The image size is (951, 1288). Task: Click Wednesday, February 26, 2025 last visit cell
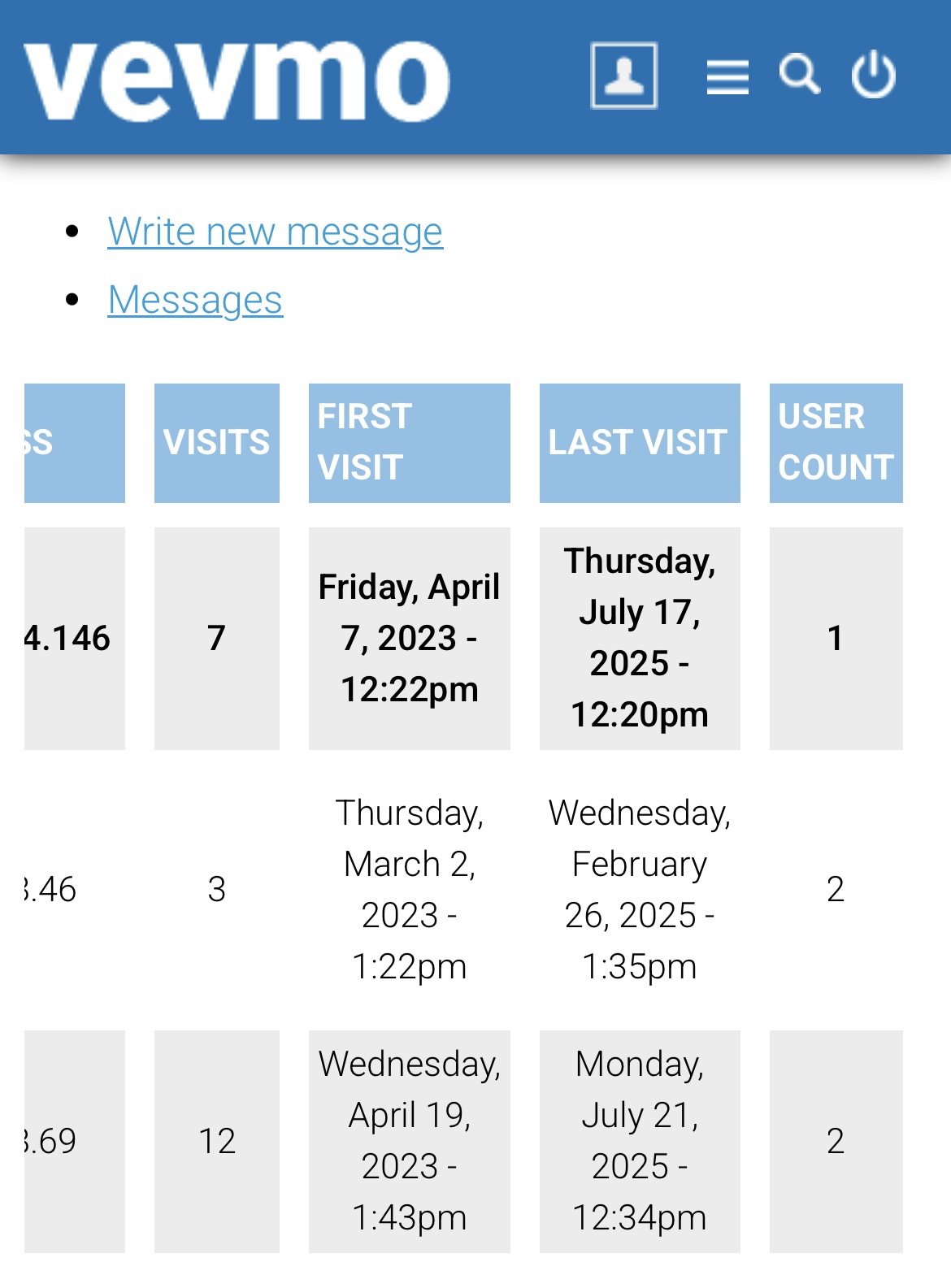pos(640,890)
